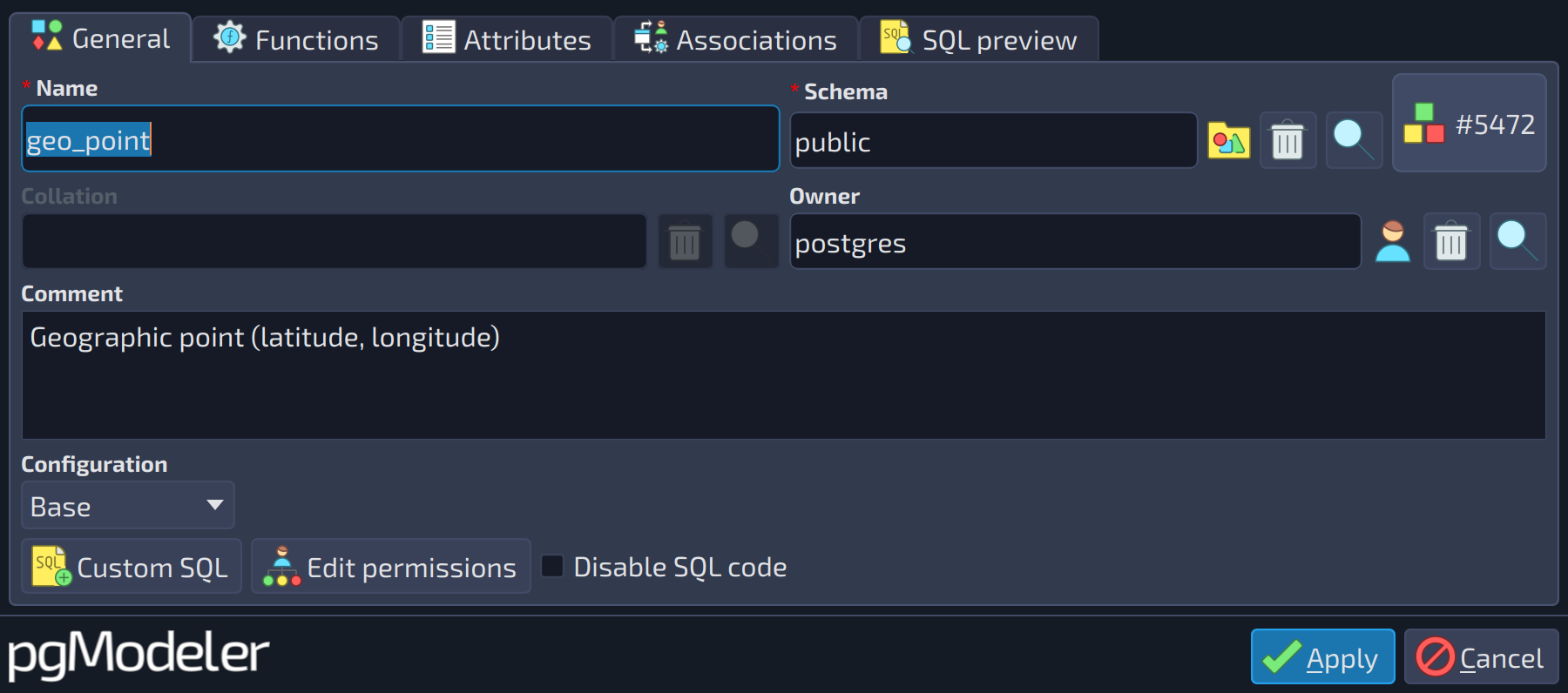
Task: Search owners using the magnifier icon
Action: (x=1517, y=241)
